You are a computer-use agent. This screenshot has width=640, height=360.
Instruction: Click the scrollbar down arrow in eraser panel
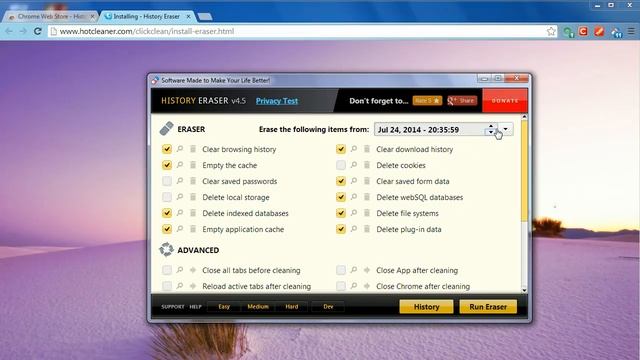click(524, 290)
